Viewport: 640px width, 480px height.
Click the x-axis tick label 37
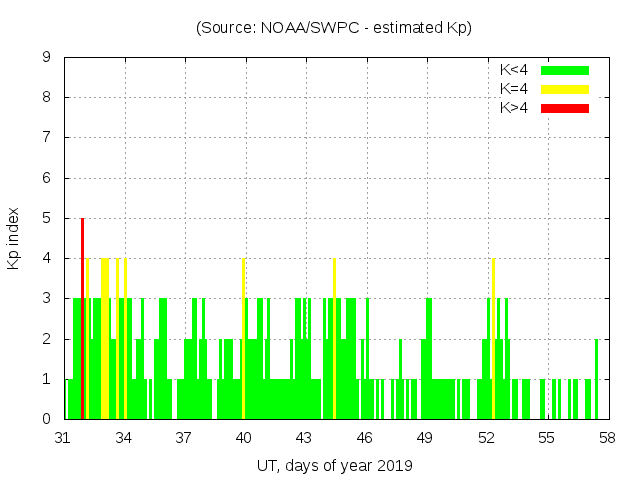pos(184,438)
